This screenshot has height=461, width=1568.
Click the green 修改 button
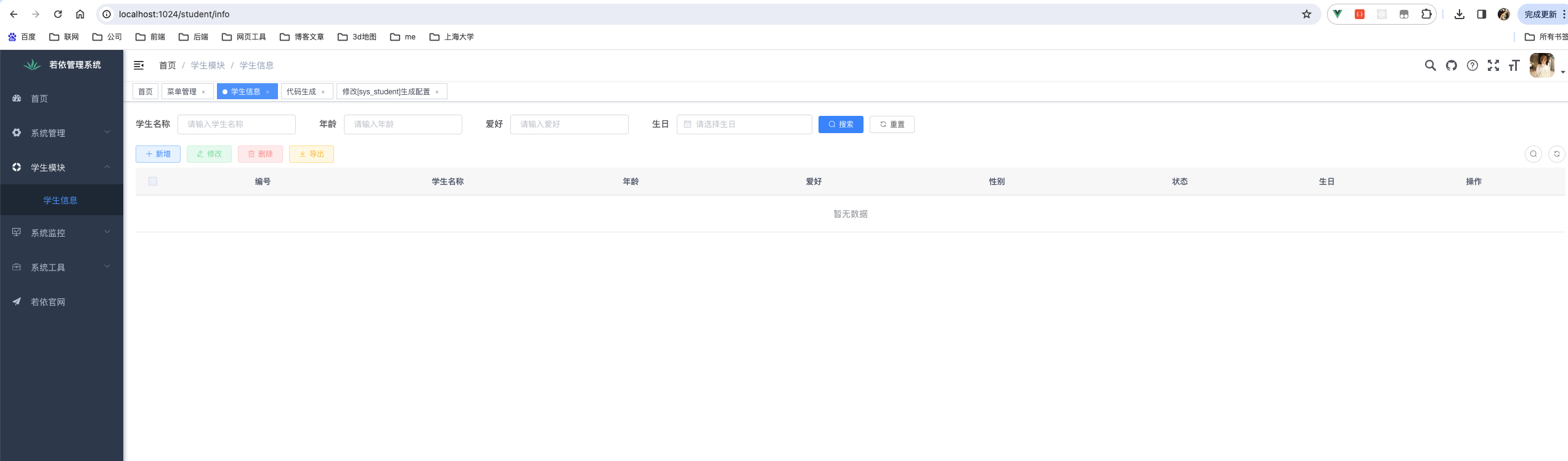[x=209, y=154]
